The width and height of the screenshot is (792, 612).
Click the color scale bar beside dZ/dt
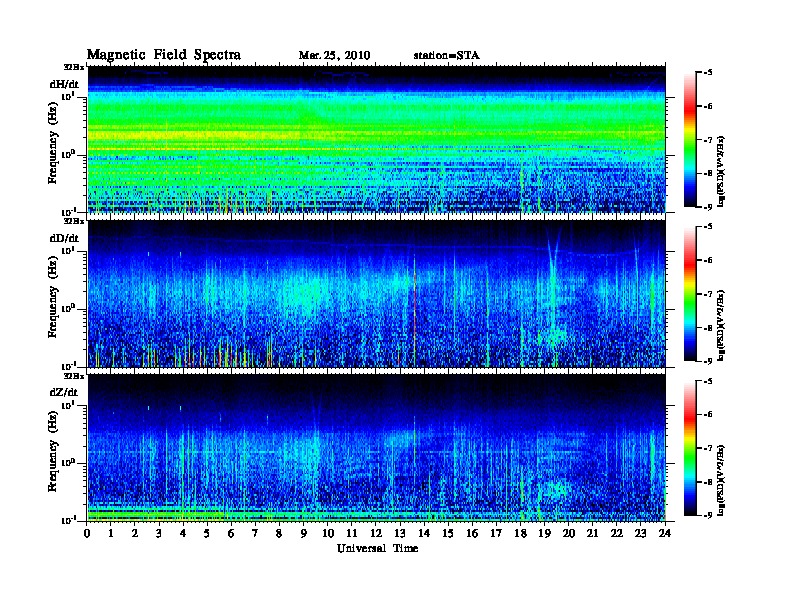pyautogui.click(x=690, y=448)
